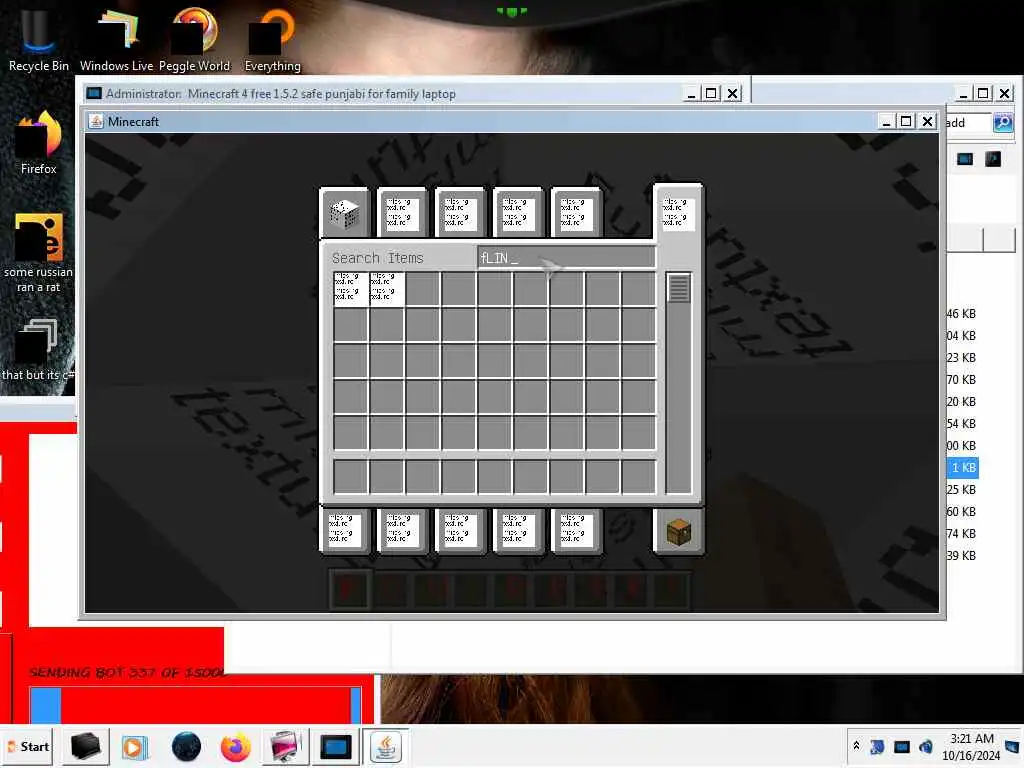
Task: Launch Firefox from the desktop icon
Action: tap(38, 142)
